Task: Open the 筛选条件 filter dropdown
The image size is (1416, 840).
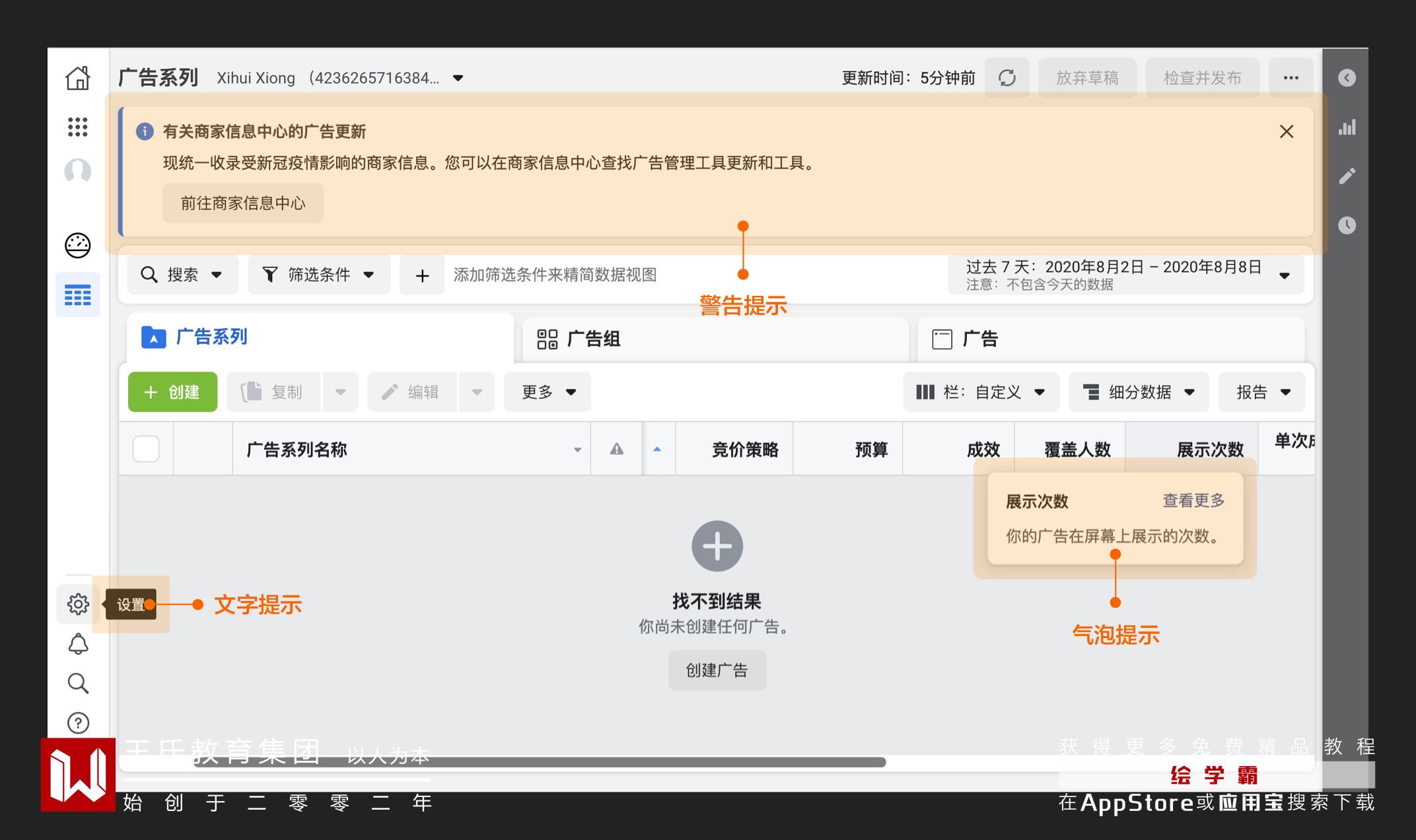Action: tap(319, 275)
